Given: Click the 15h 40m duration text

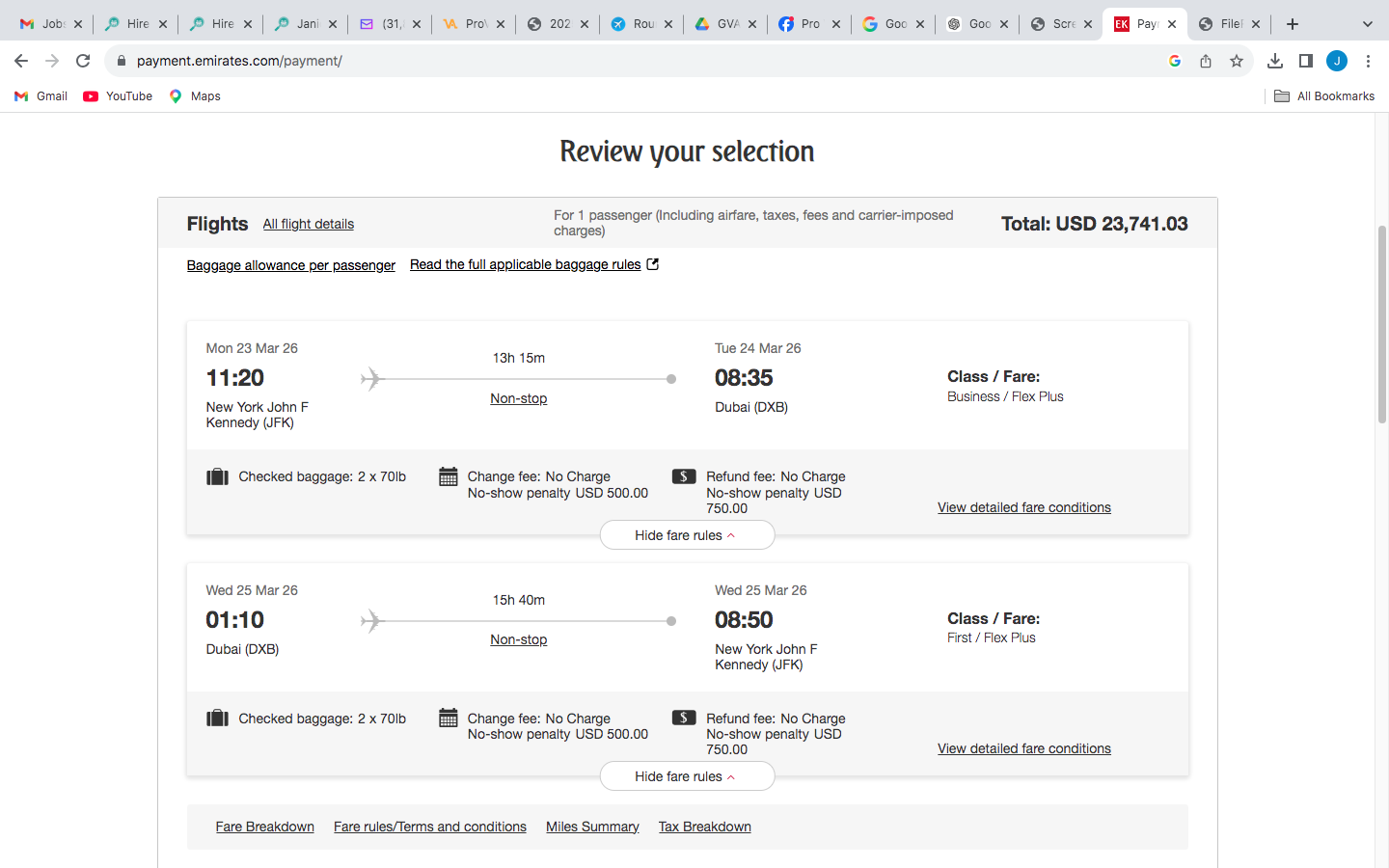Looking at the screenshot, I should (x=519, y=600).
